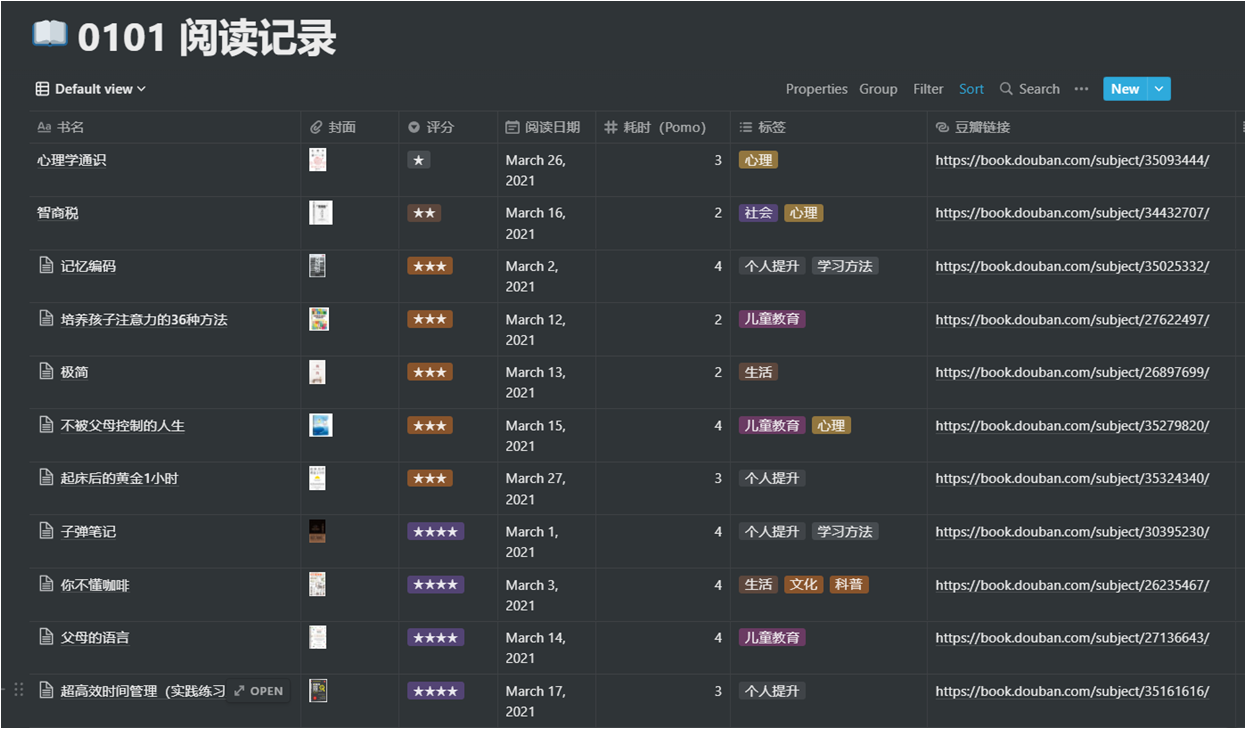1246x729 pixels.
Task: Open the Default view switcher
Action: point(91,89)
